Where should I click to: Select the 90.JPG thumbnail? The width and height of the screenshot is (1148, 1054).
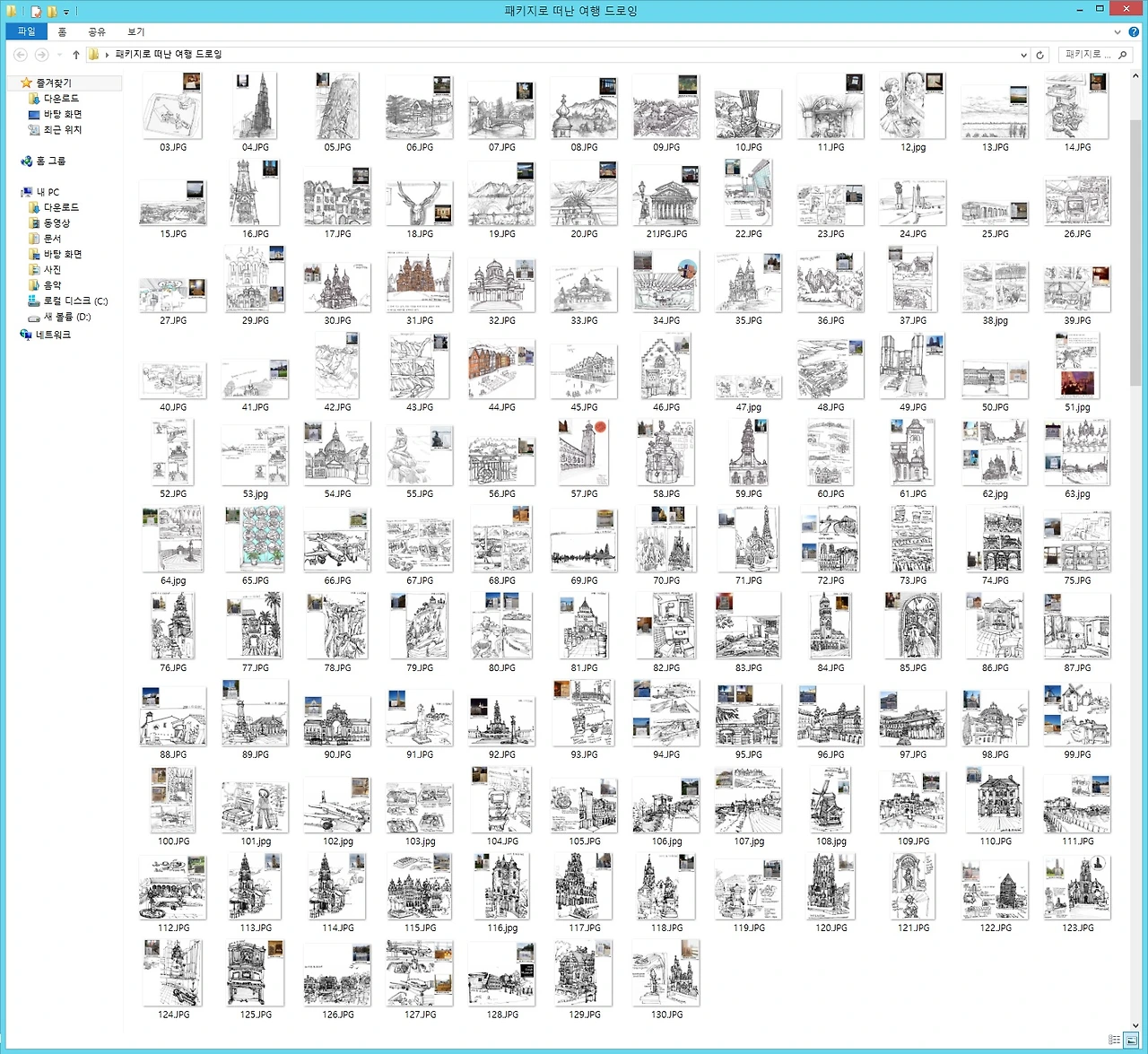click(337, 720)
